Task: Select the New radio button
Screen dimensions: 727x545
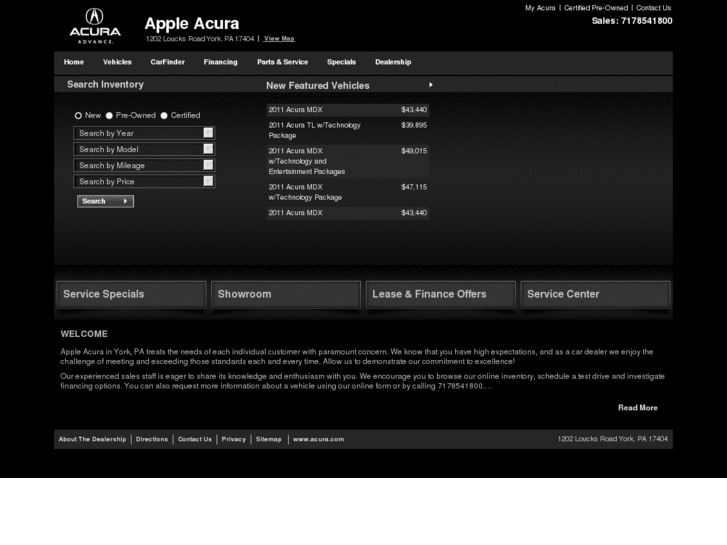Action: tap(78, 115)
